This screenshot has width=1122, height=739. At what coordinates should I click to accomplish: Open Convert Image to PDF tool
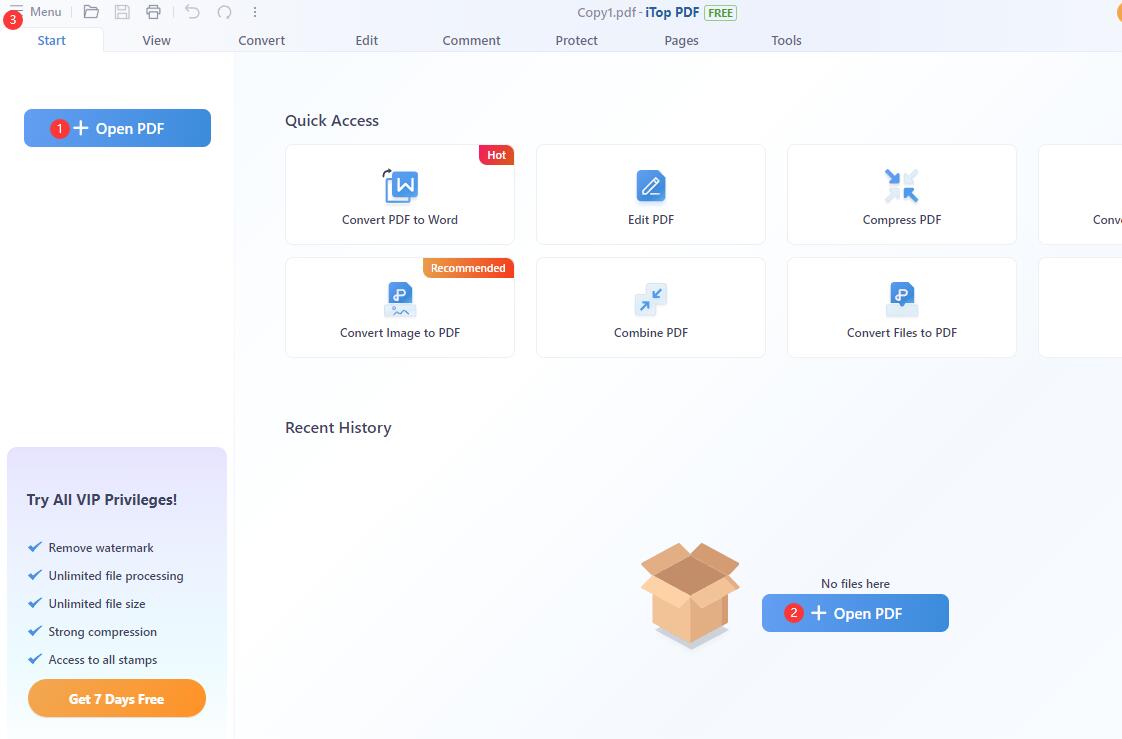(400, 308)
